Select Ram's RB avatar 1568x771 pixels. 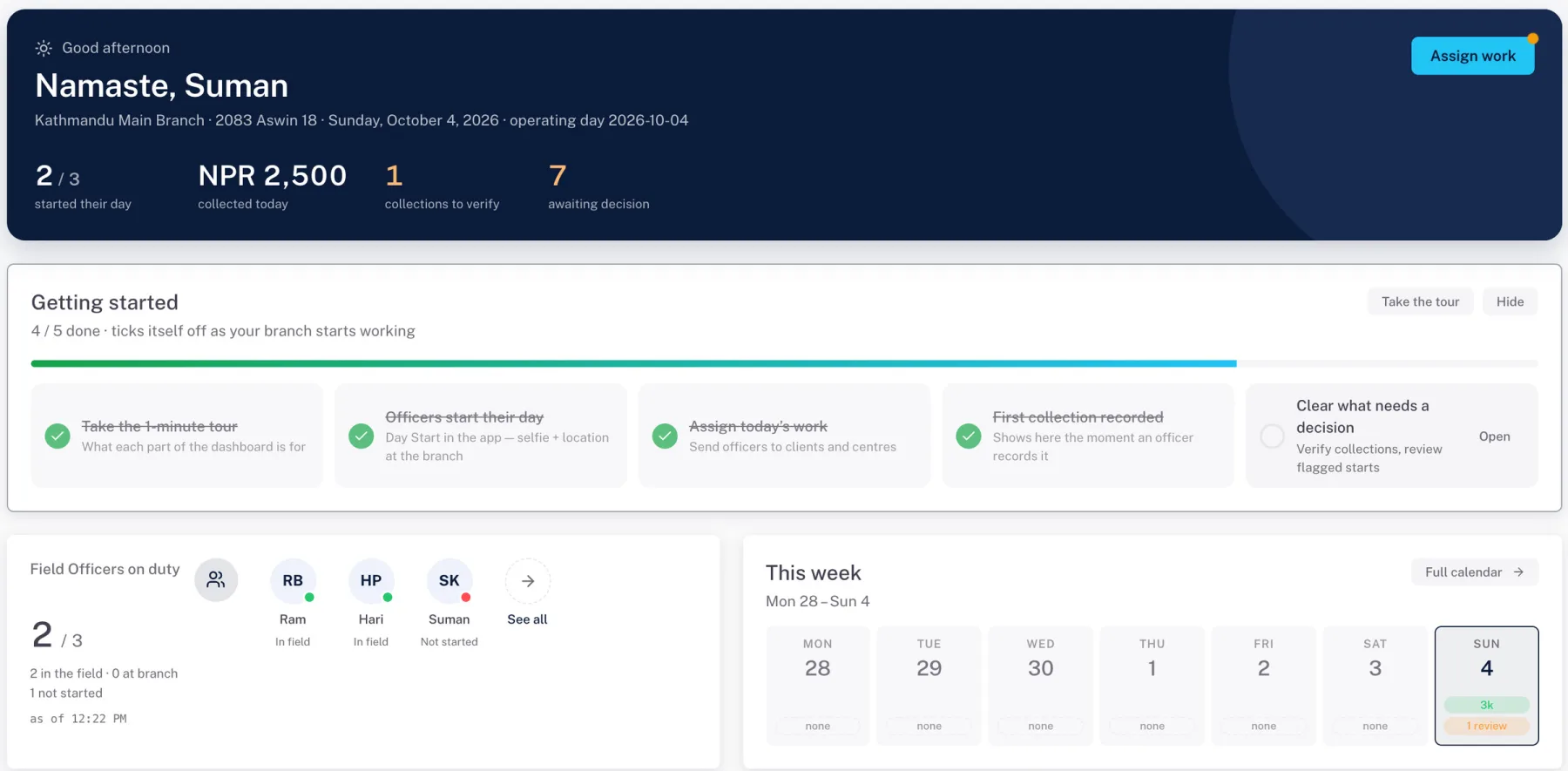[x=293, y=580]
